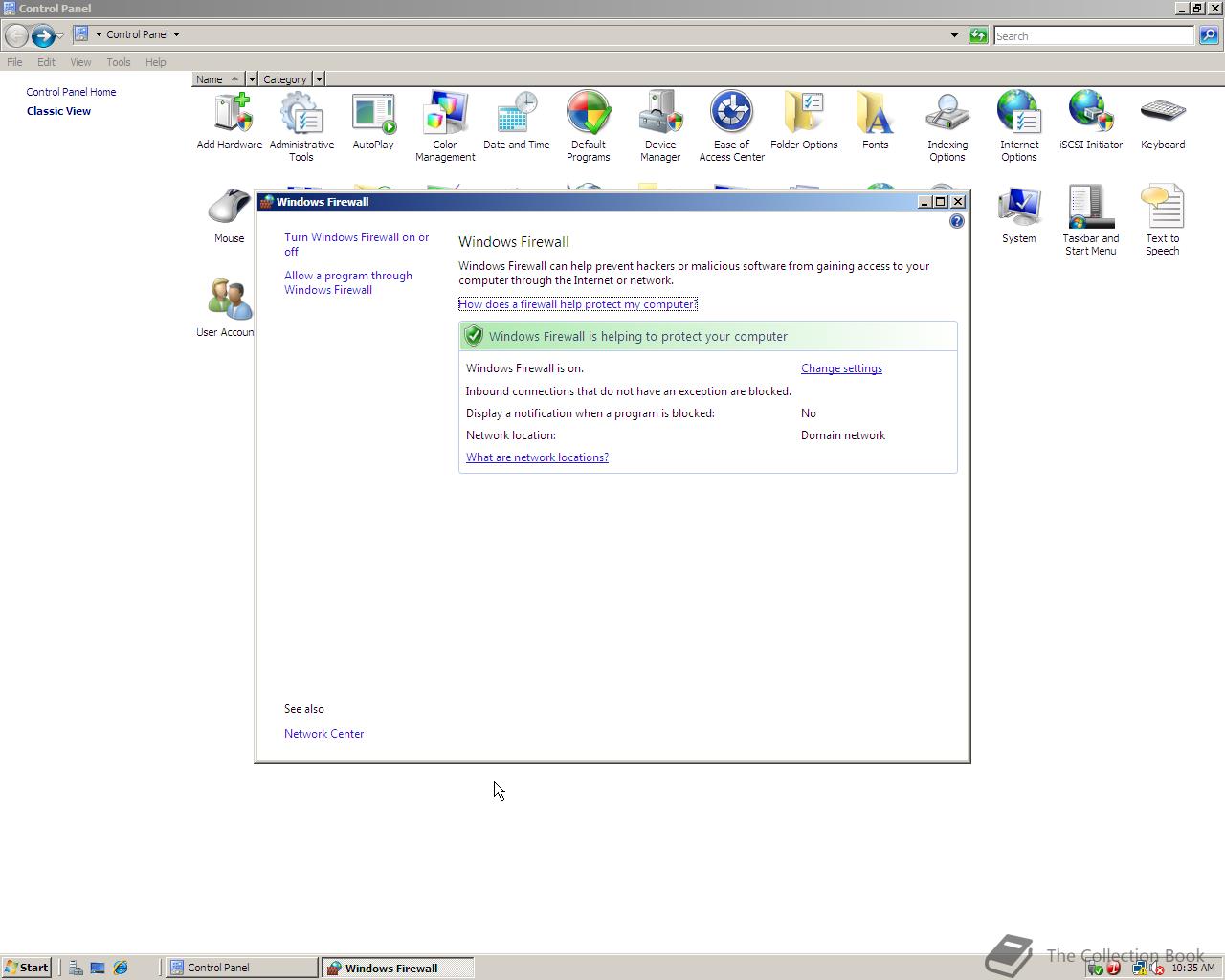Switch to Control Panel taskbar button

pos(242,968)
